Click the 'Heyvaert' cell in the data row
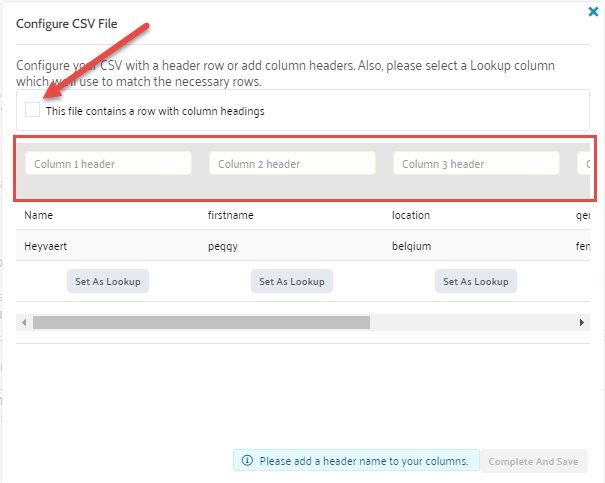Image resolution: width=605 pixels, height=483 pixels. point(47,245)
